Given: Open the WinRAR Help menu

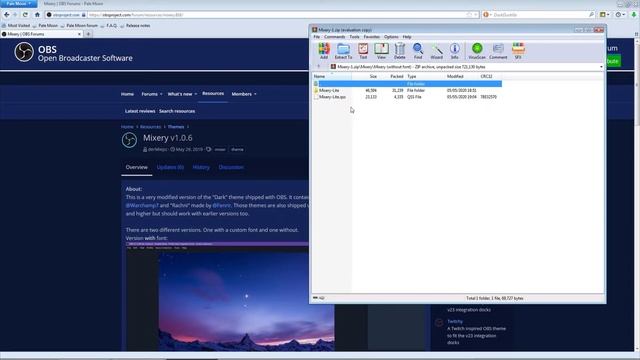Looking at the screenshot, I should coord(407,37).
